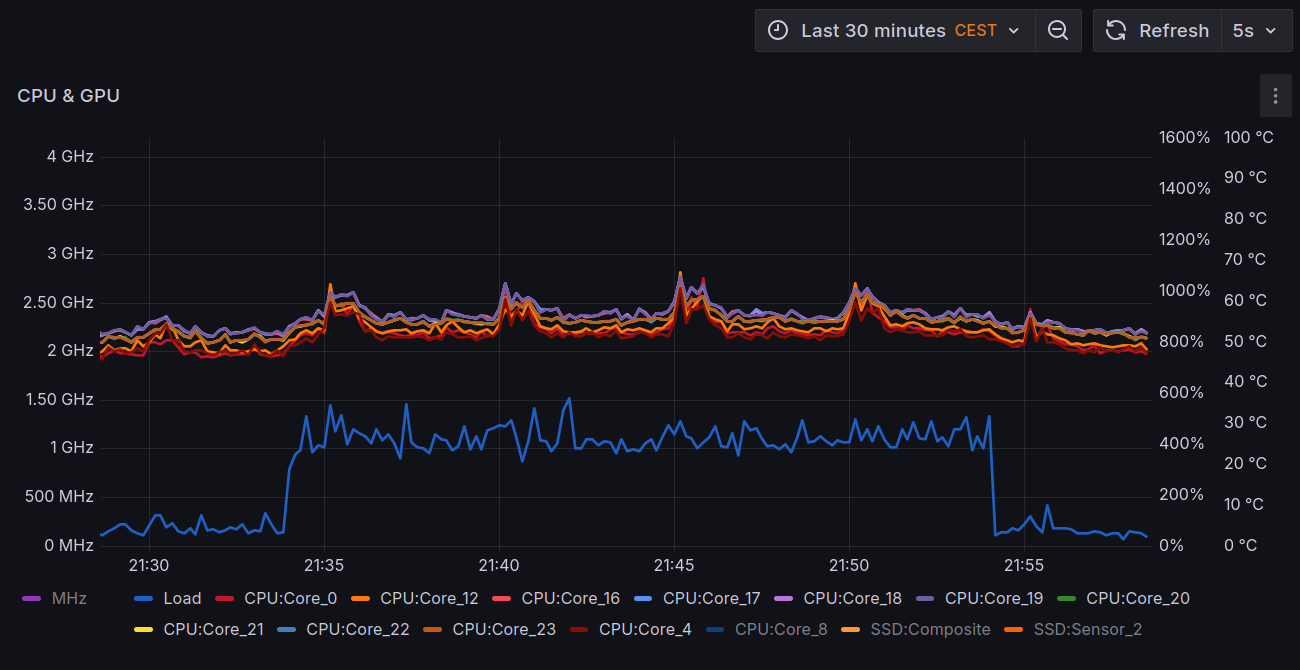The height and width of the screenshot is (670, 1300).
Task: Click the CPU:Core_8 legend entry
Action: [x=780, y=630]
